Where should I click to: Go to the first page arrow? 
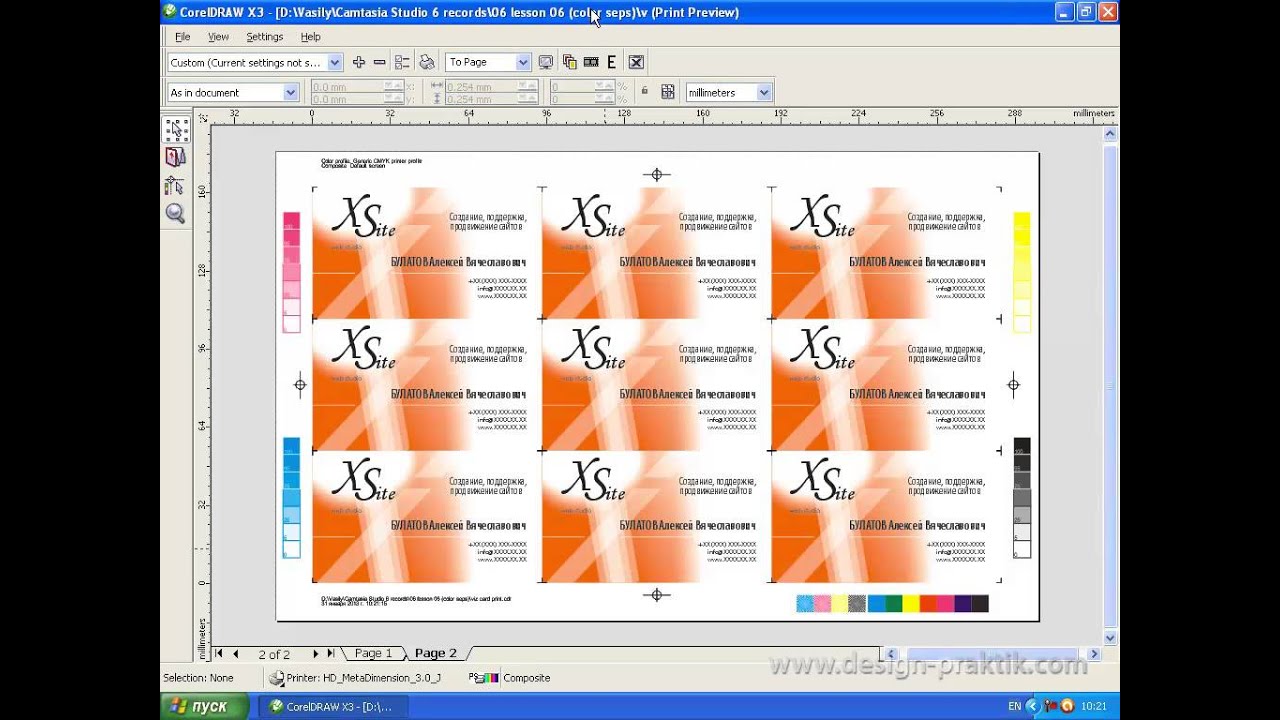coord(220,654)
